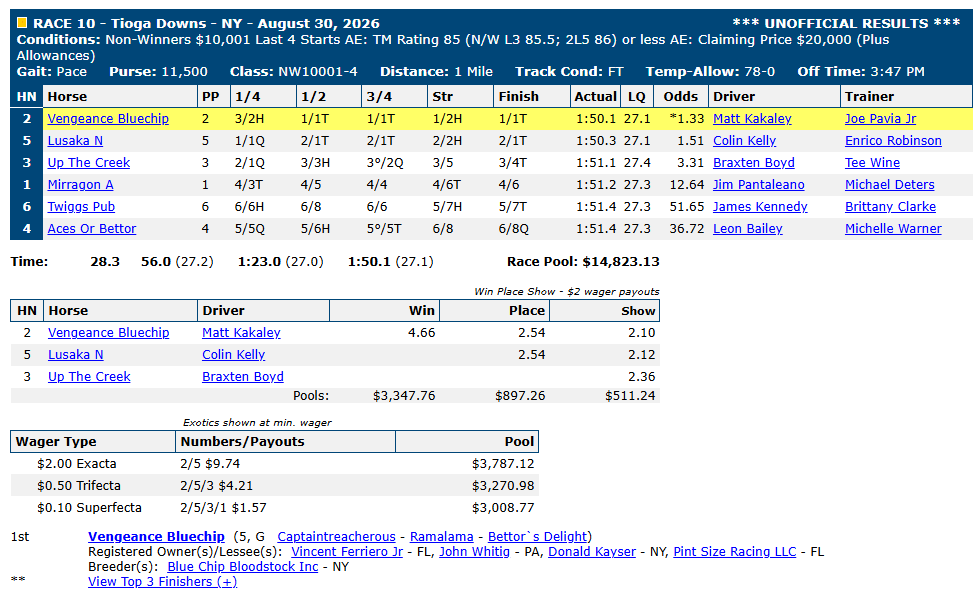Viewport: 975px width, 594px height.
Task: Open trainer Brittany Clarke link
Action: coord(890,207)
